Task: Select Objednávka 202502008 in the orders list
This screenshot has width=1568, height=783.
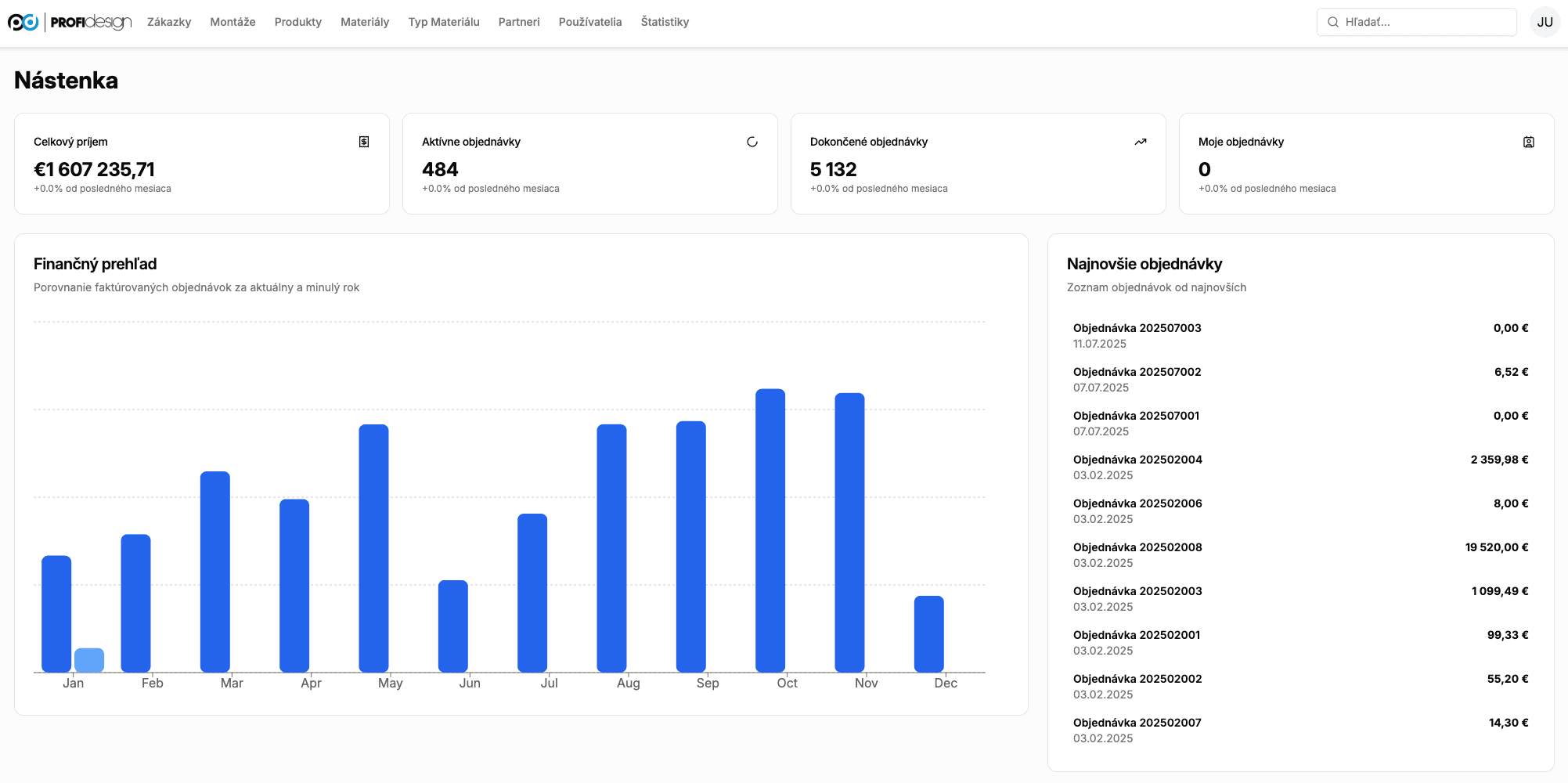Action: point(1137,547)
